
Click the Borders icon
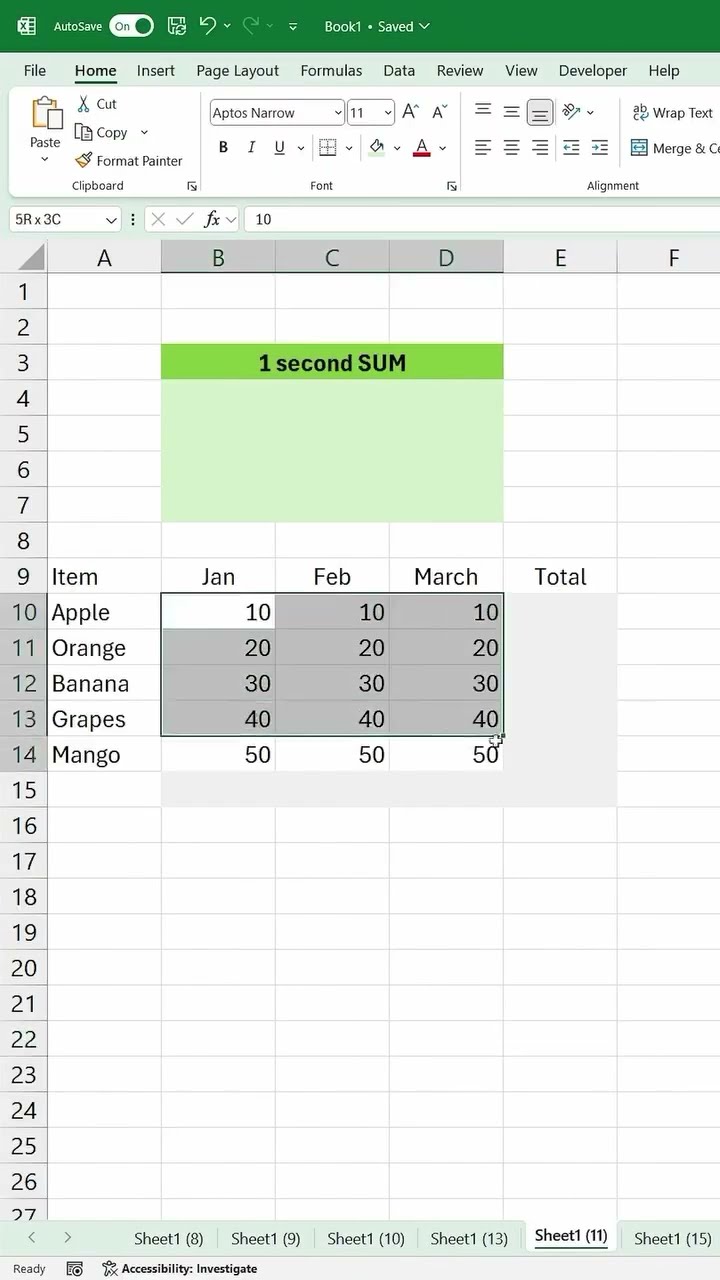[x=327, y=148]
